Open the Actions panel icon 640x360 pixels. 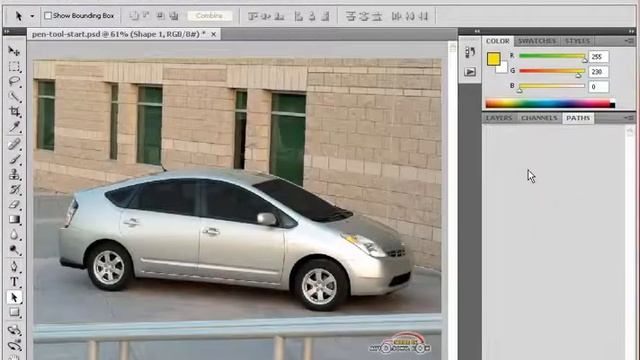click(470, 72)
